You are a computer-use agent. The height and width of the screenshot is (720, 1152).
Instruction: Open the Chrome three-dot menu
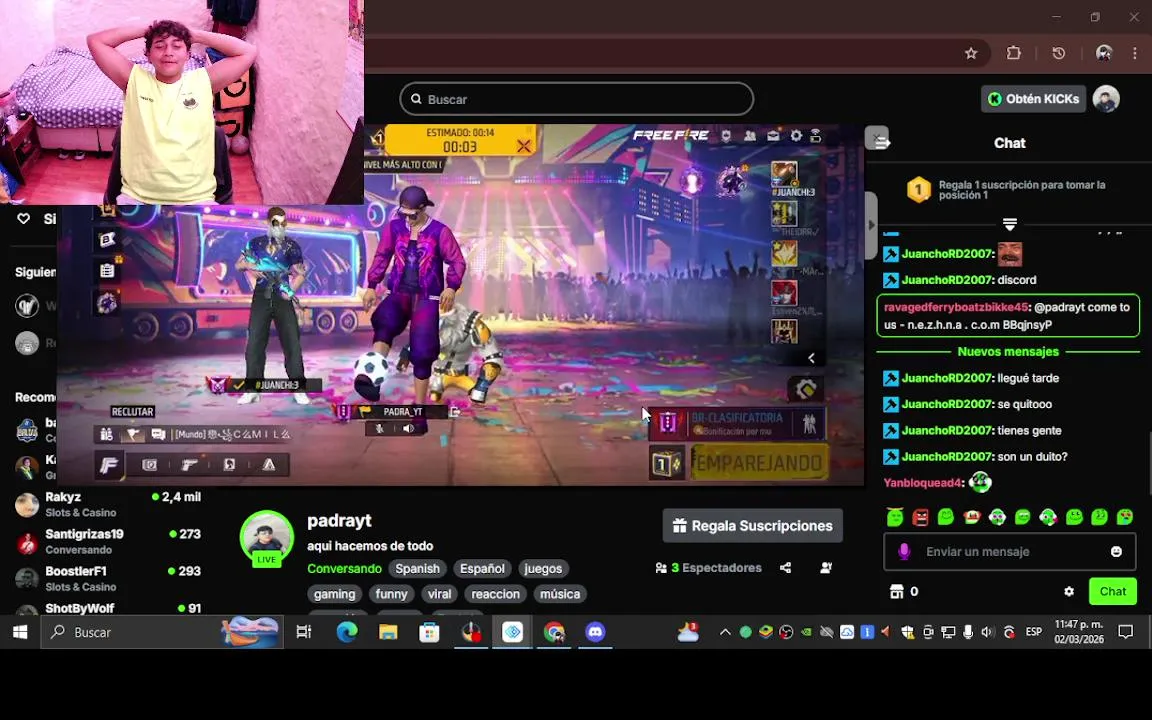click(x=1135, y=53)
